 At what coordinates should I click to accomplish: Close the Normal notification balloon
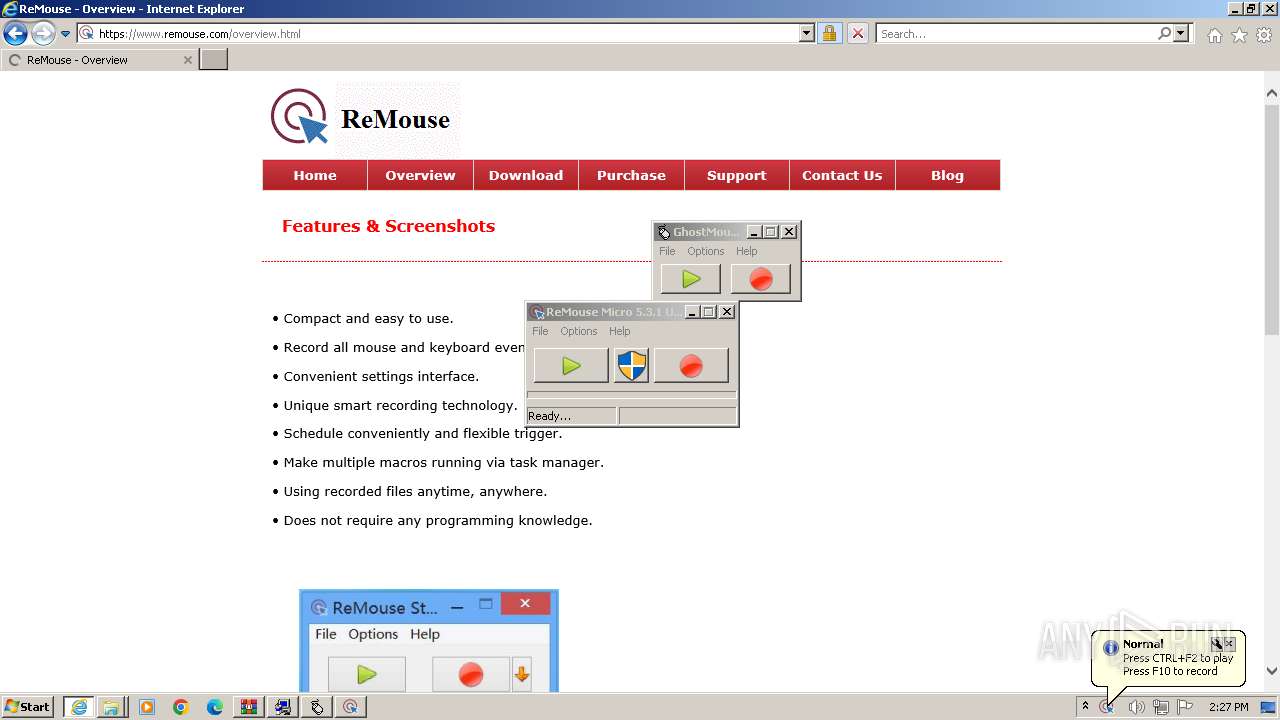click(x=1230, y=644)
